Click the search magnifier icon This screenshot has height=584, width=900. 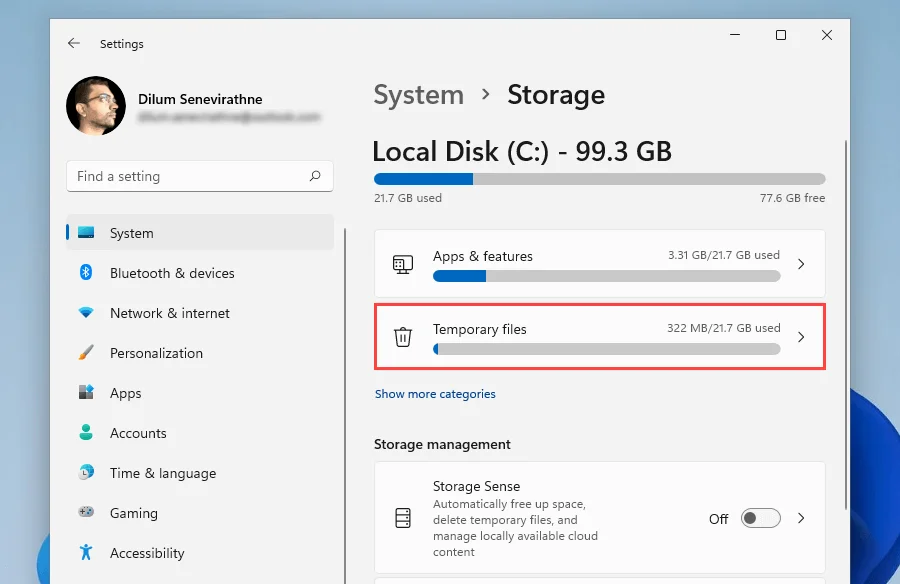[315, 176]
